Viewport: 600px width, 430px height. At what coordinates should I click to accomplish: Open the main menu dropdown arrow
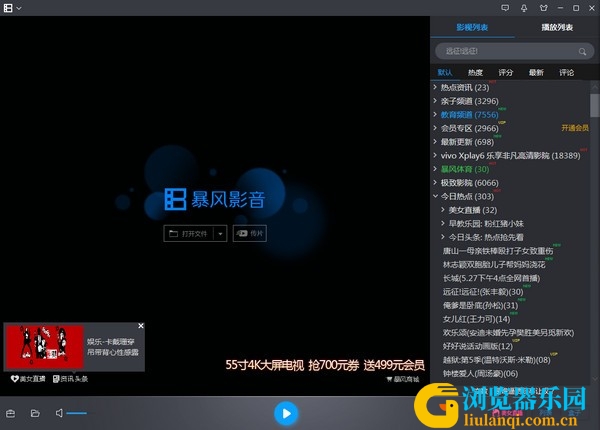point(19,8)
